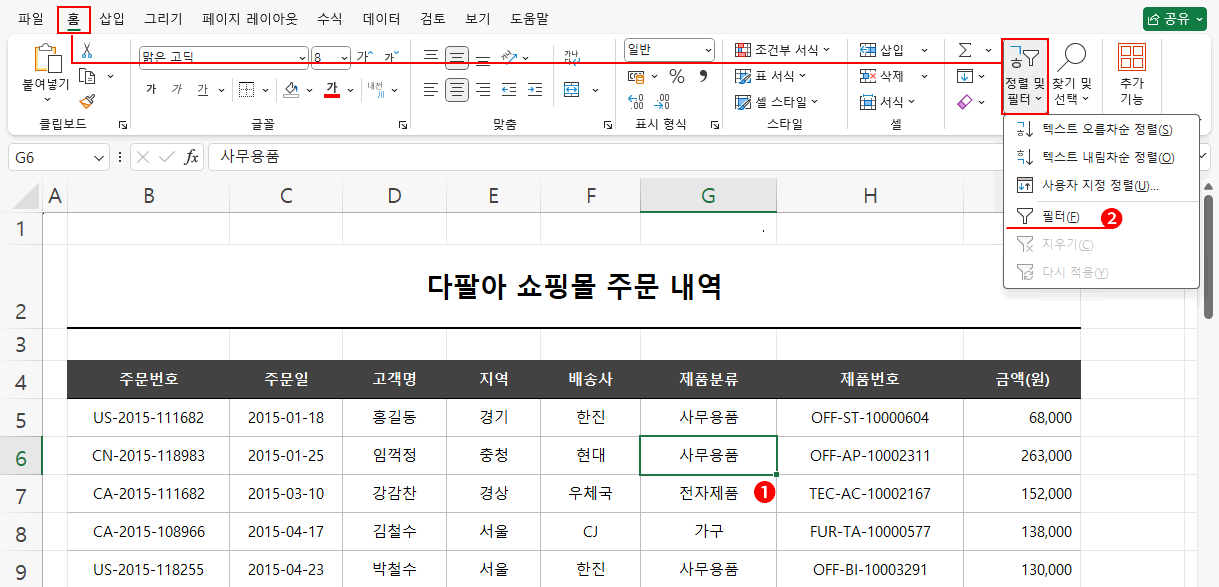Toggle italic 가 formatting
The image size is (1219, 587).
point(177,89)
